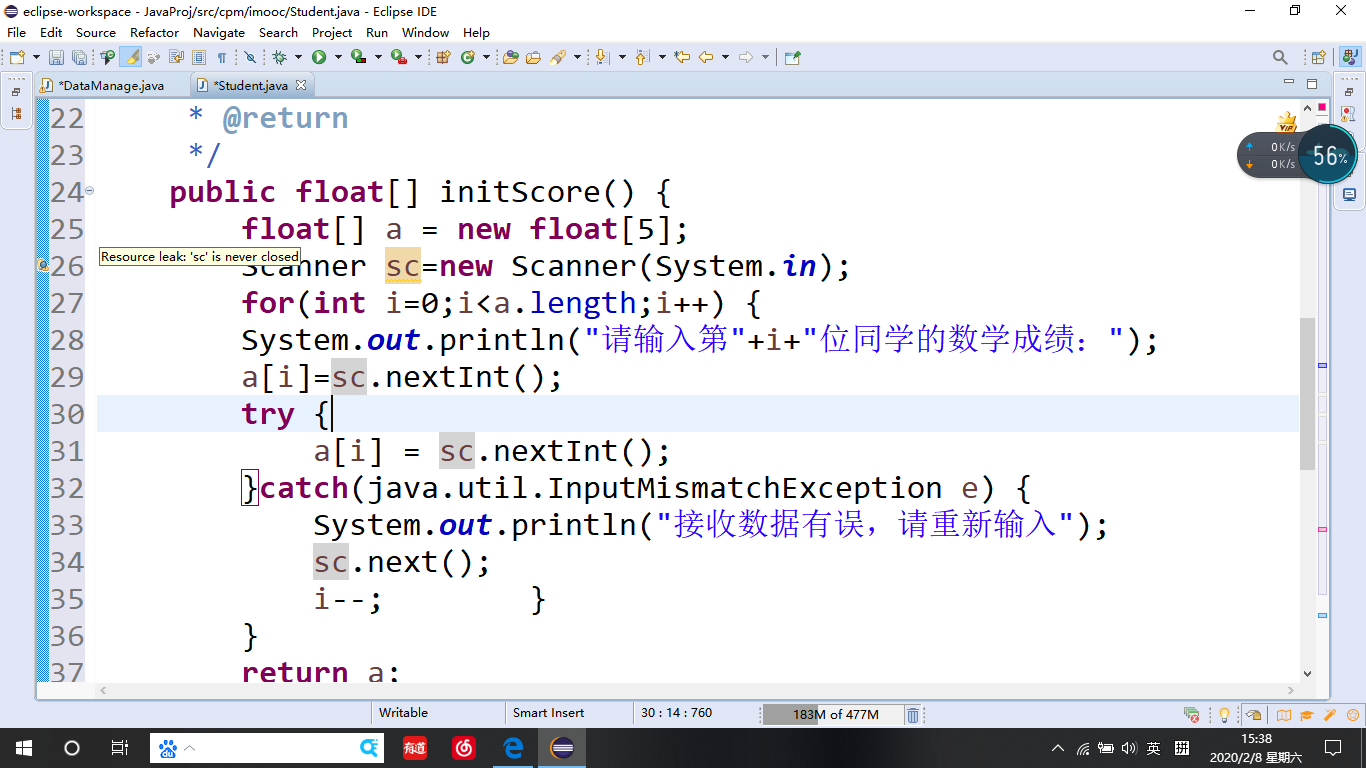Click the resource leak warning marker line 26
The height and width of the screenshot is (768, 1366).
[43, 265]
